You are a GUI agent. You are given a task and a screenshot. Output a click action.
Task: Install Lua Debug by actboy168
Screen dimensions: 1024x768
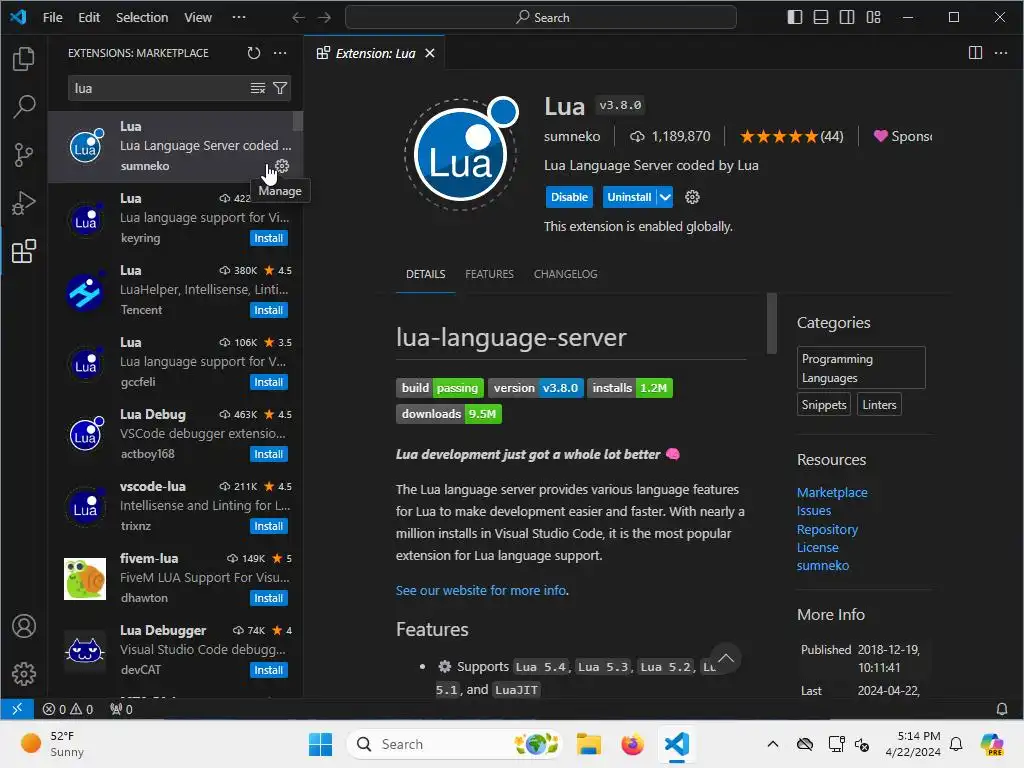[x=268, y=454]
